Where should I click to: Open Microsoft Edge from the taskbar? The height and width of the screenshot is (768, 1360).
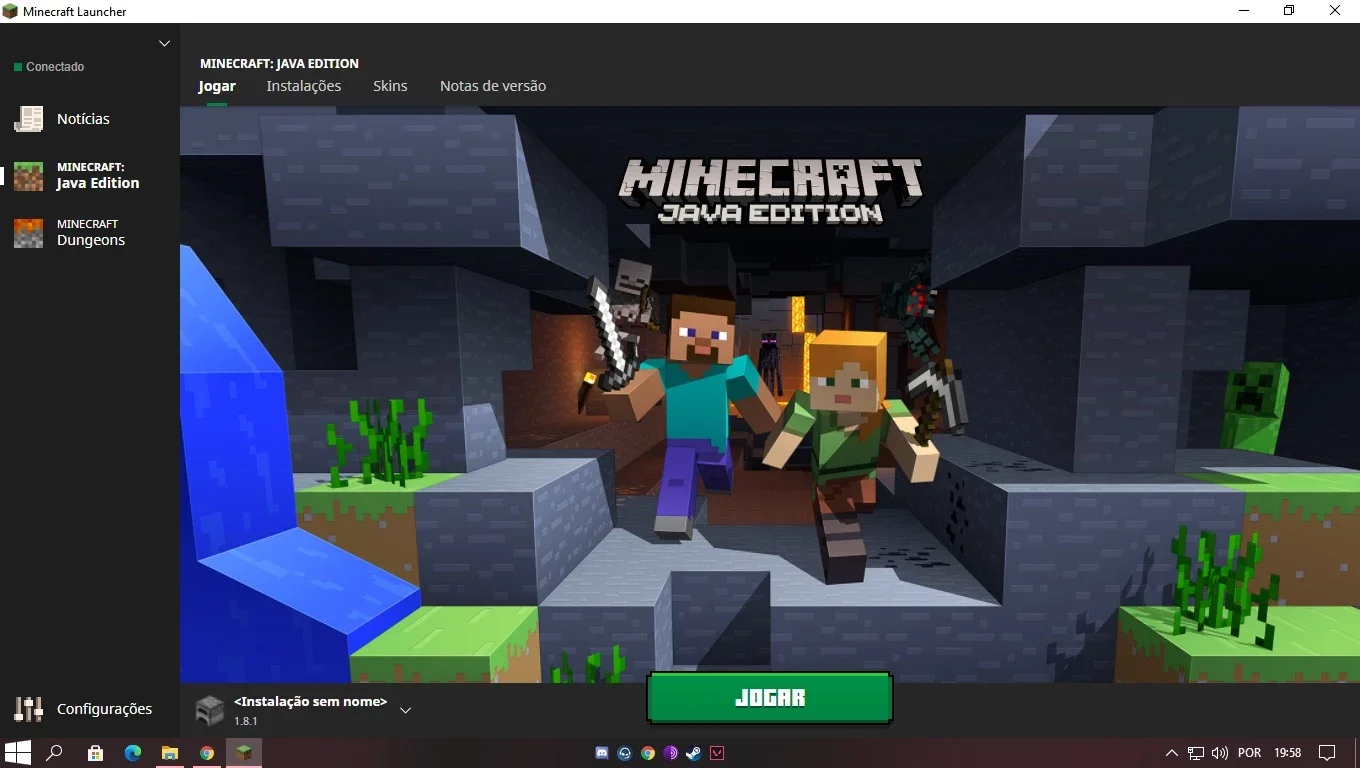133,753
